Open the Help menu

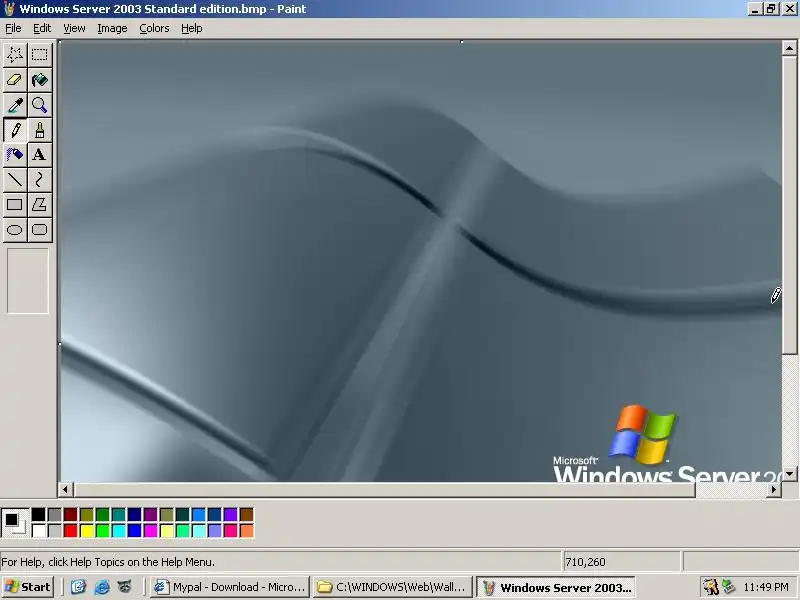[192, 29]
